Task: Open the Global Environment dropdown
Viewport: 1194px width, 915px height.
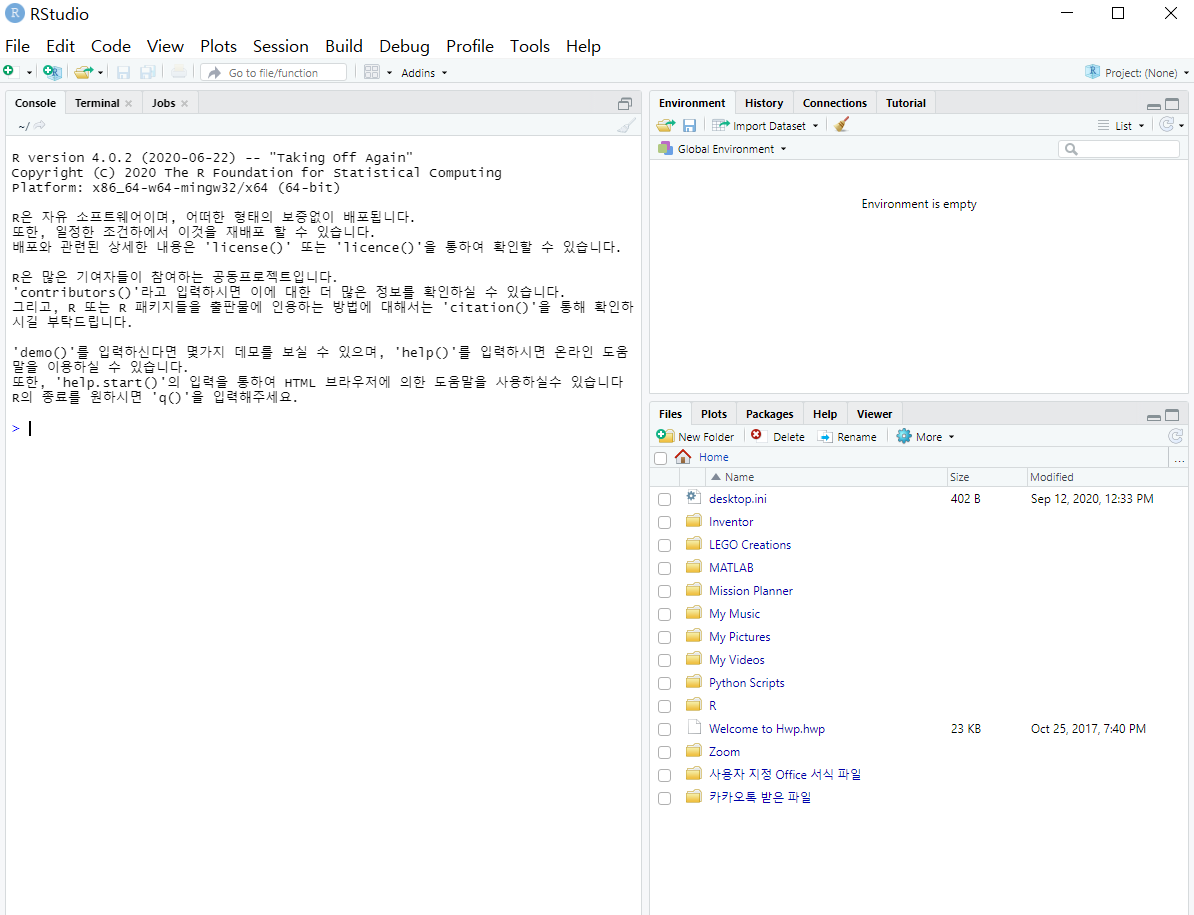Action: point(723,149)
